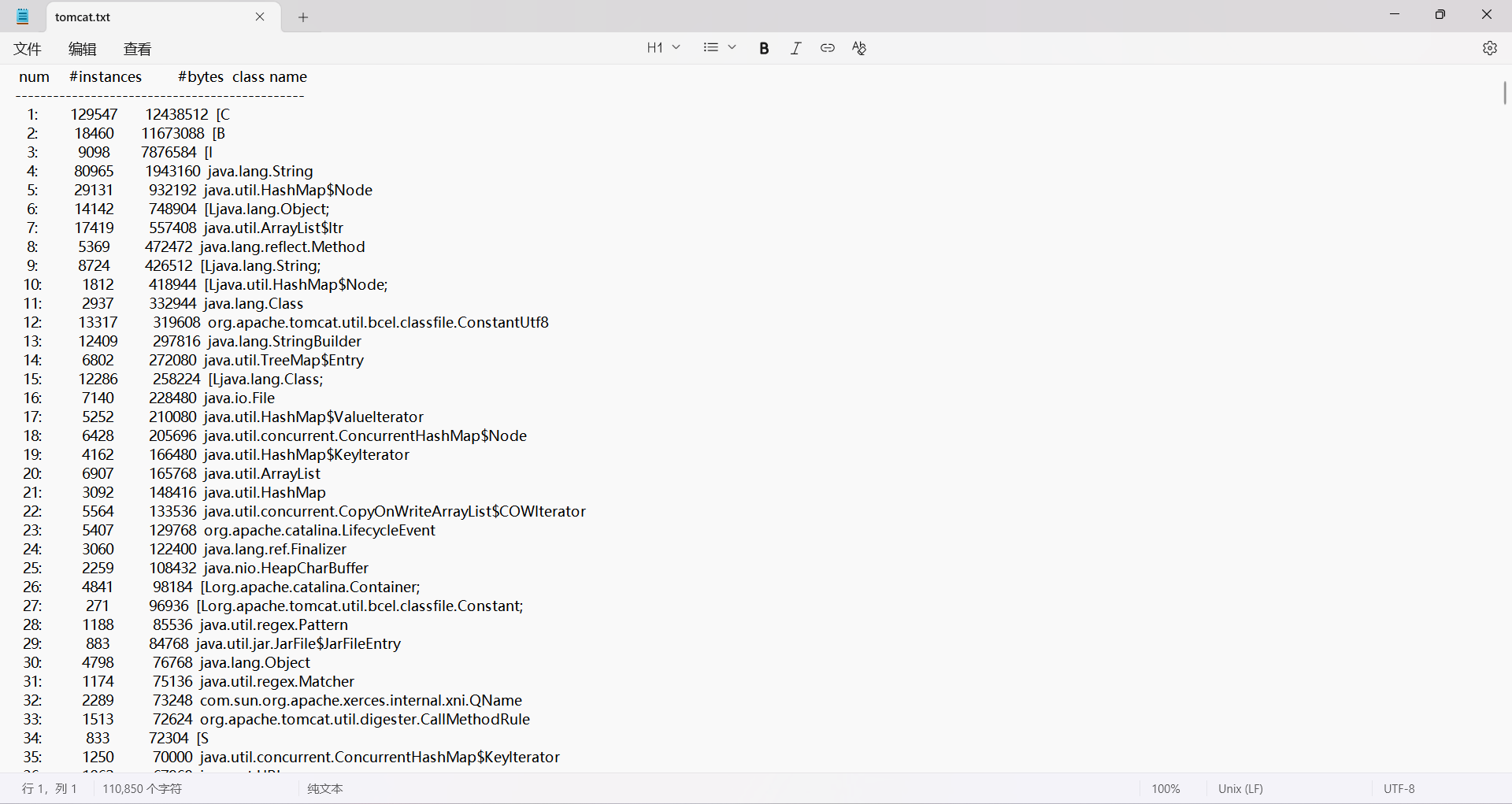1512x804 pixels.
Task: Click the '#instances' header text
Action: (106, 76)
